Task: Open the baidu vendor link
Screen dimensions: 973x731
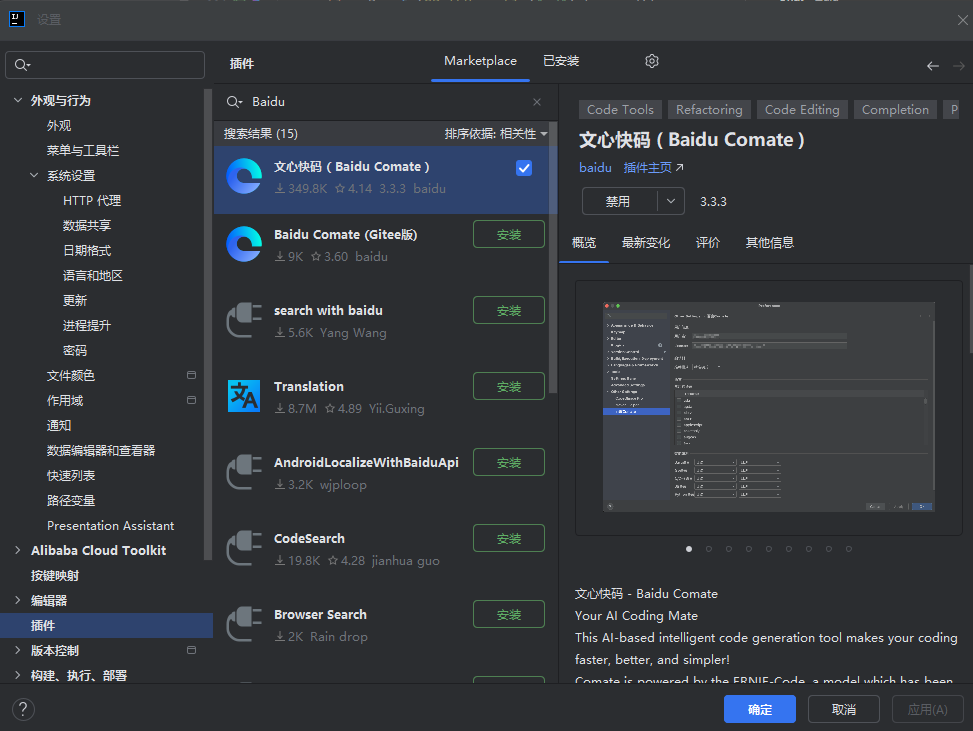Action: 595,168
